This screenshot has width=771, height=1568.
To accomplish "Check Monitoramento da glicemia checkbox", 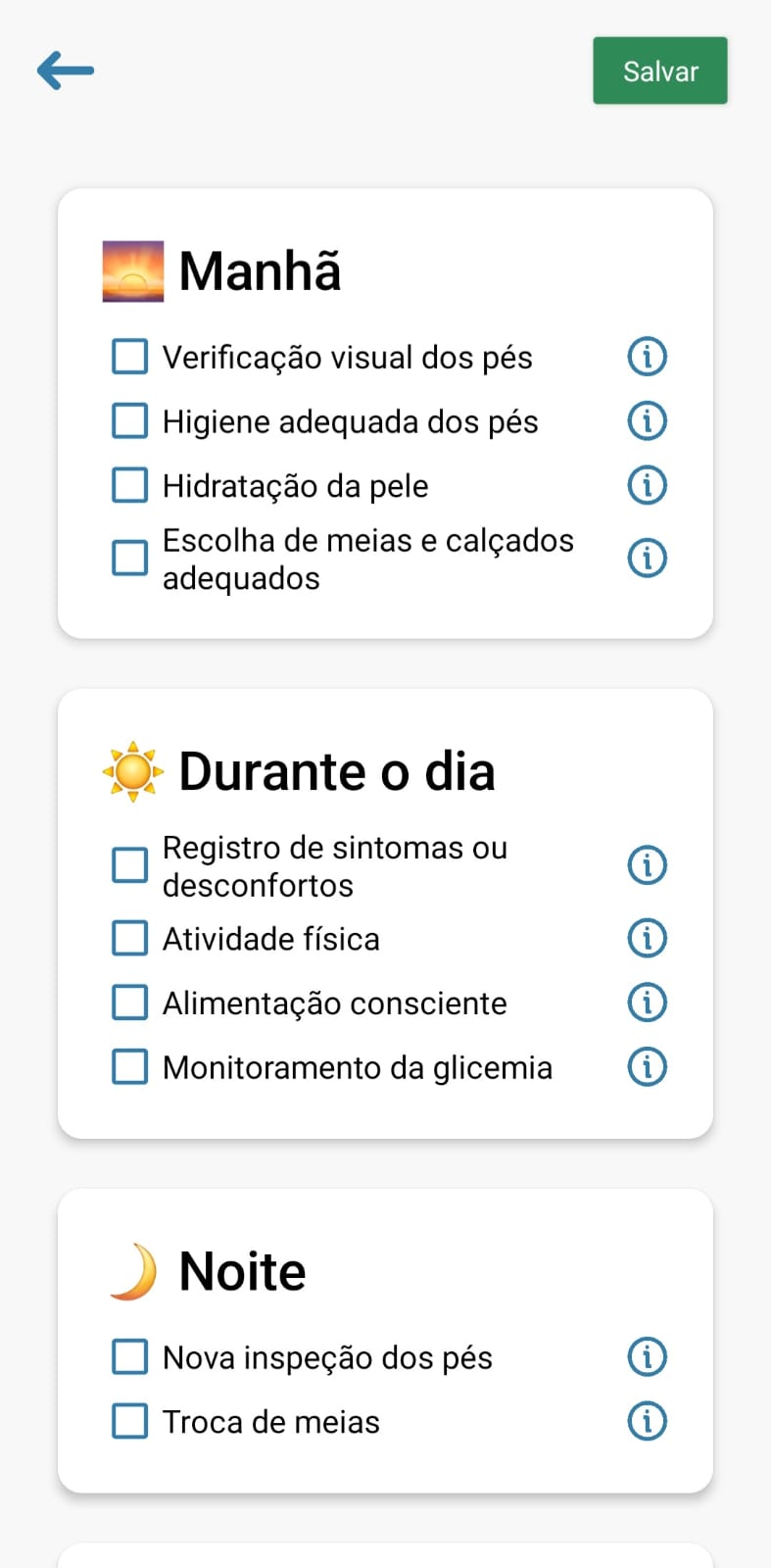I will tap(130, 1066).
